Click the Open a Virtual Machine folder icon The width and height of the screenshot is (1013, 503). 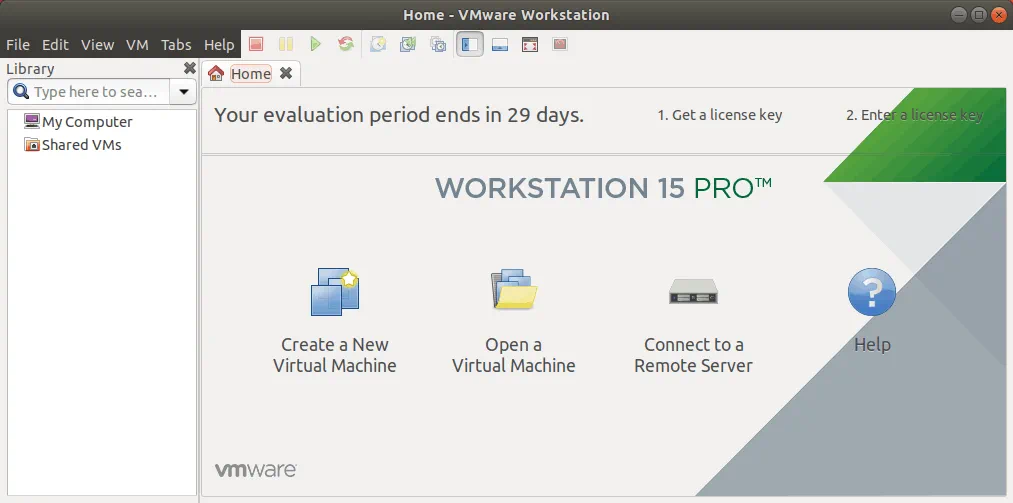(x=514, y=289)
